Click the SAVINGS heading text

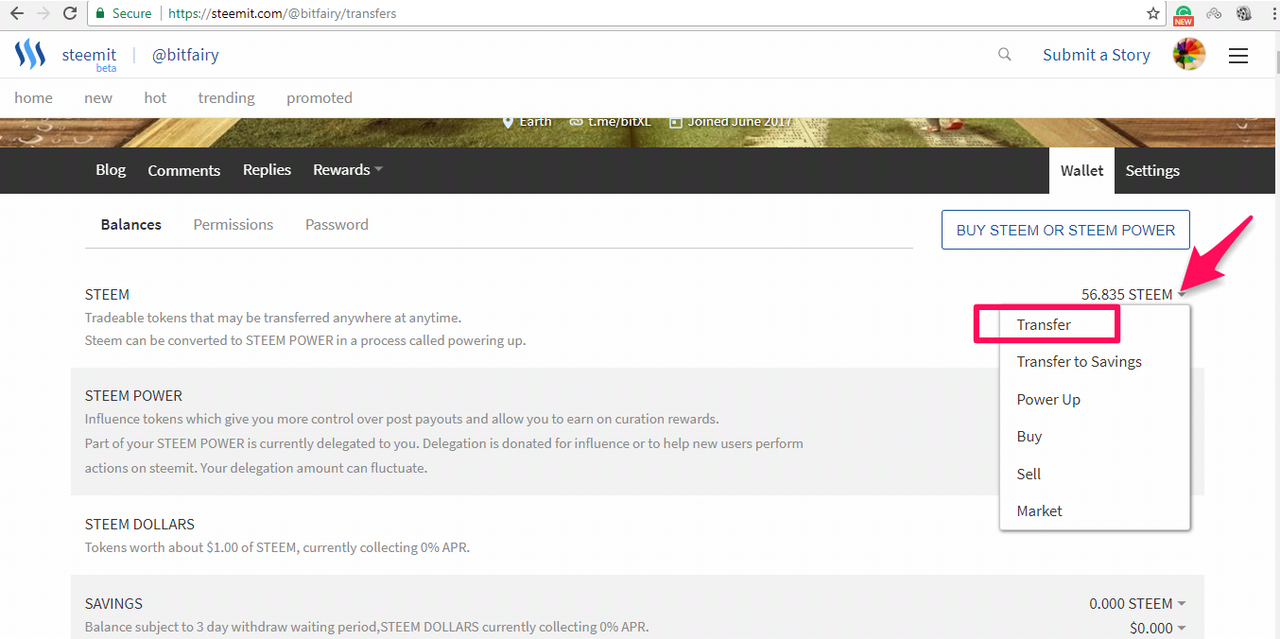114,604
